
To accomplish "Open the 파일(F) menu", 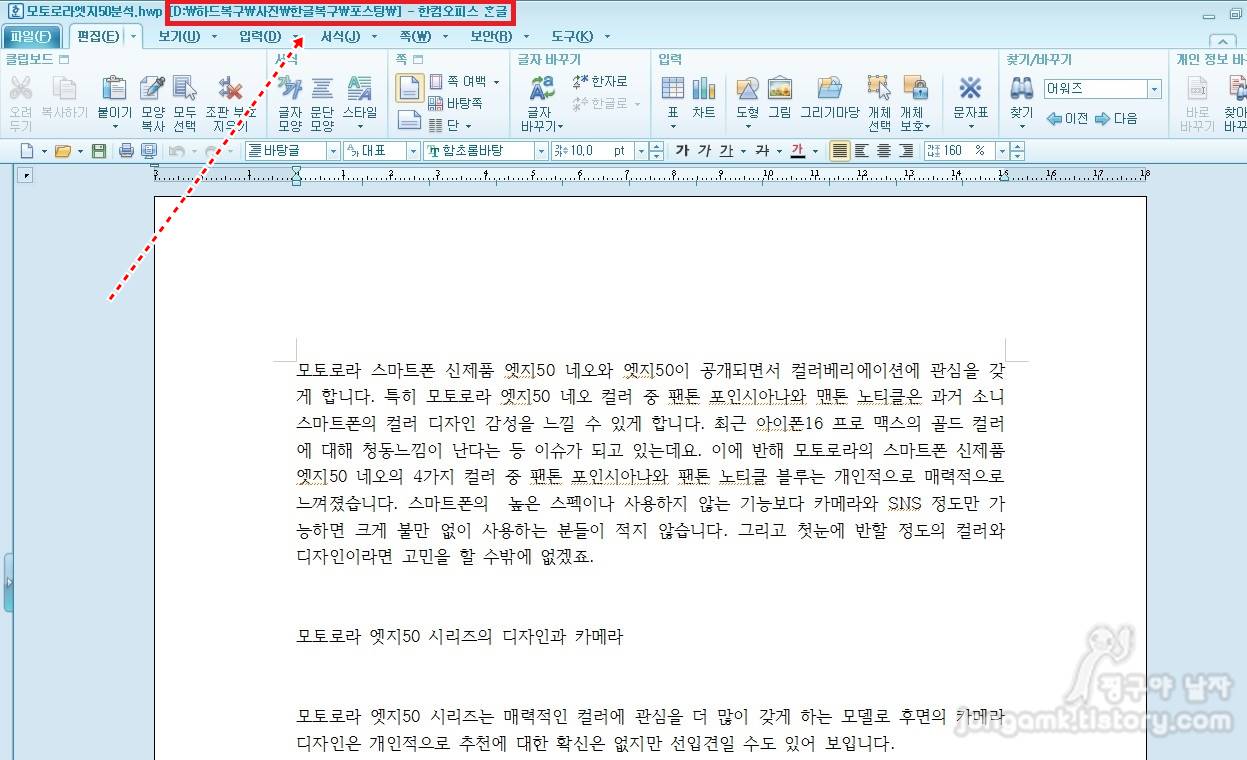I will [x=31, y=37].
